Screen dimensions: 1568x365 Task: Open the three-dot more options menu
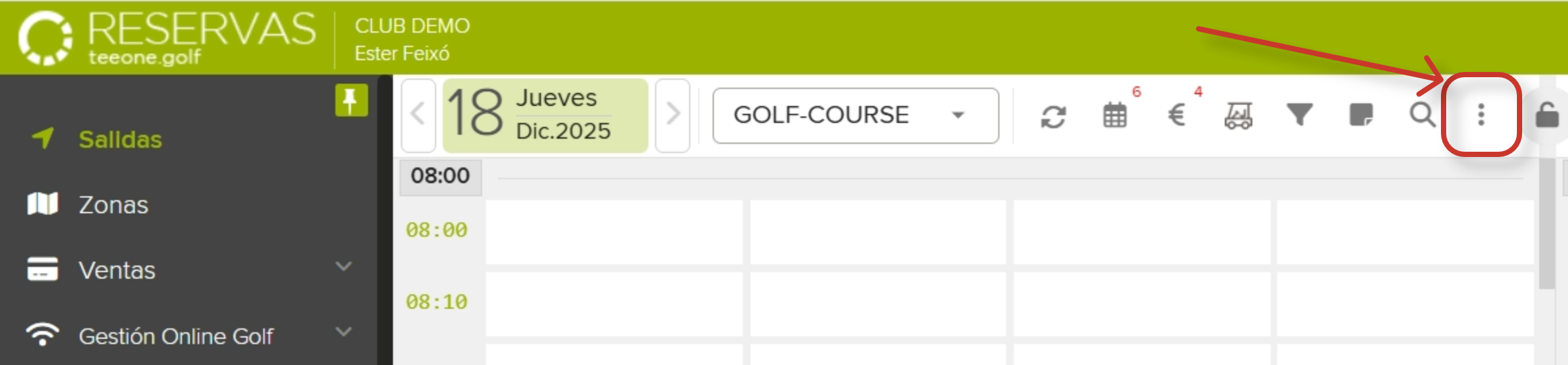coord(1481,115)
